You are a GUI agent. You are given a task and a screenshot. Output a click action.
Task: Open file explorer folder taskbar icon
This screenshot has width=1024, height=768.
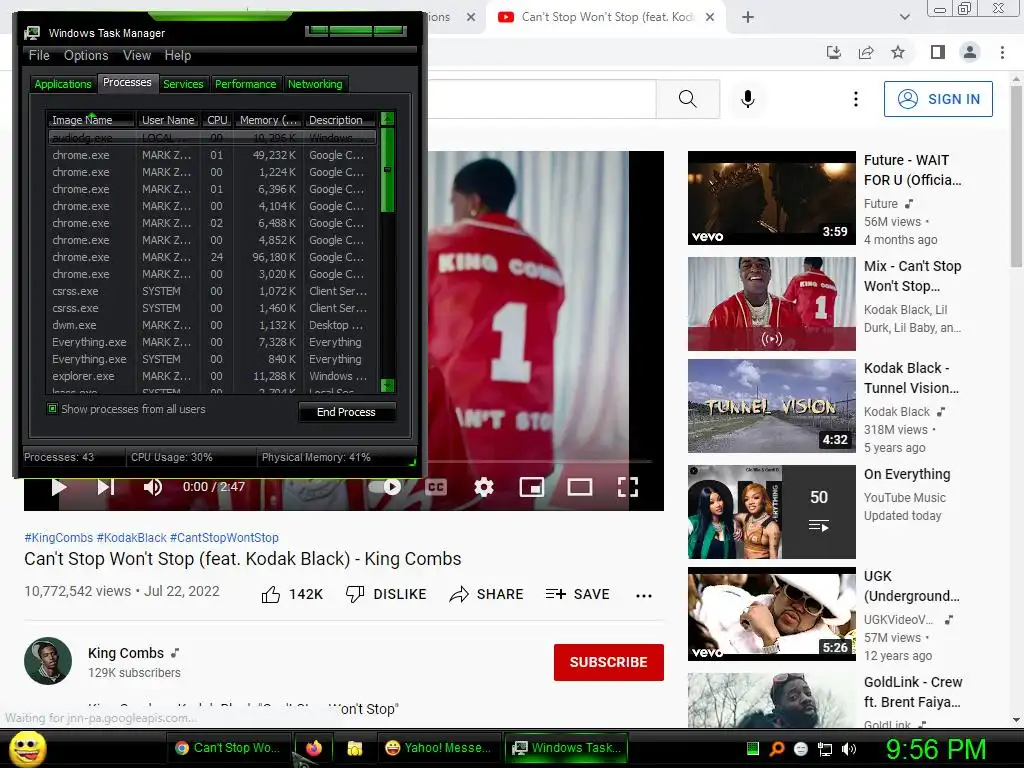(x=355, y=748)
